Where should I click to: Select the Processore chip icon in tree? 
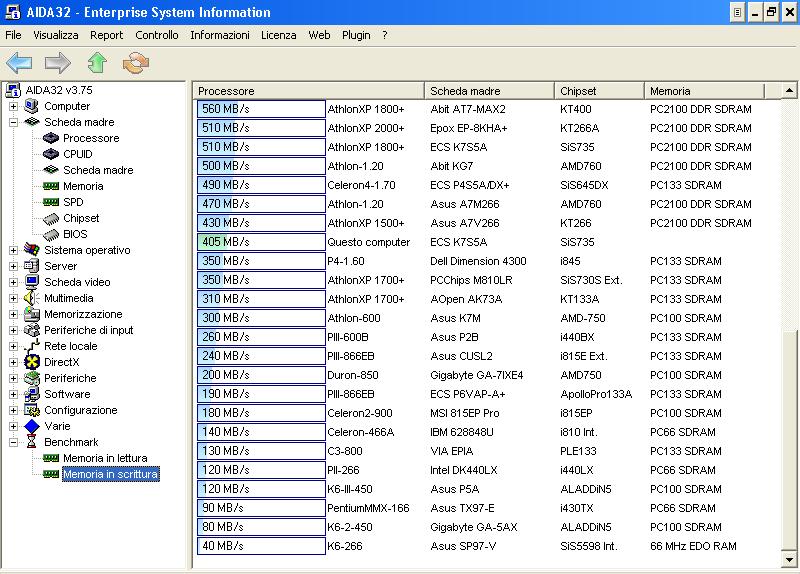click(x=51, y=138)
